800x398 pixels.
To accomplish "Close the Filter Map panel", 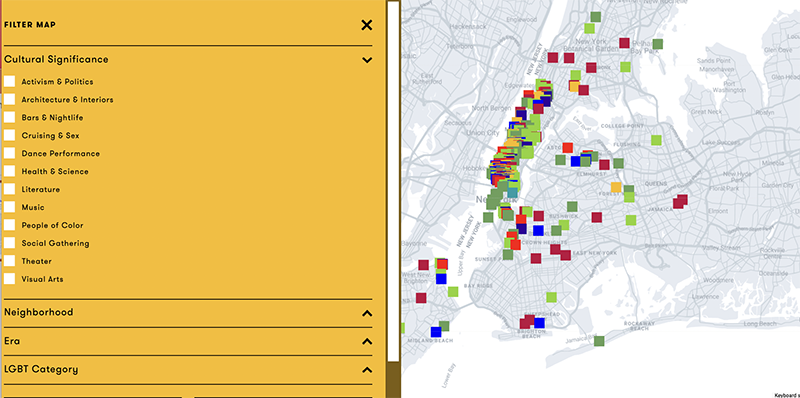I will point(366,25).
